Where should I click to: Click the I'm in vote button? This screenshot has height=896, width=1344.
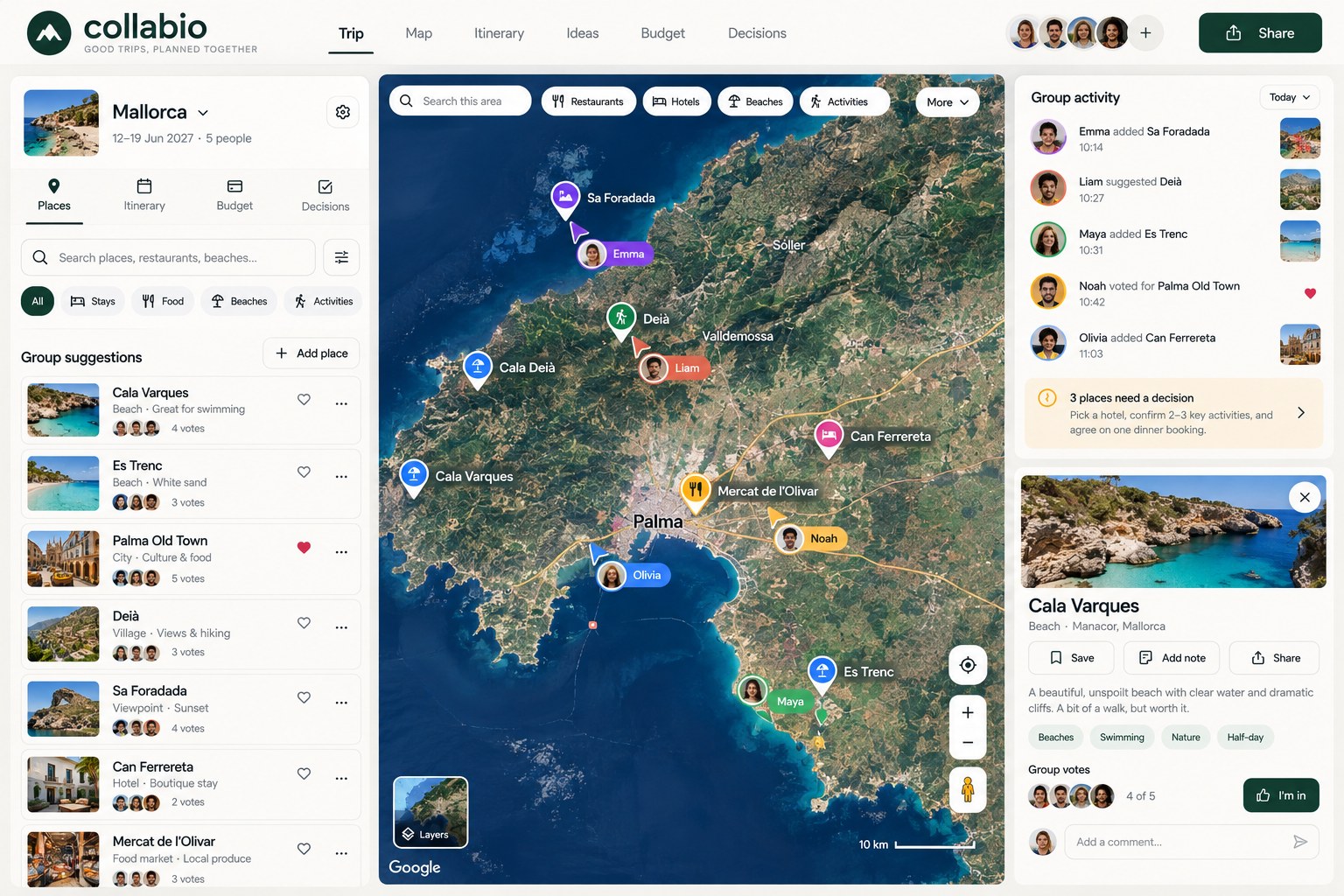pyautogui.click(x=1281, y=795)
